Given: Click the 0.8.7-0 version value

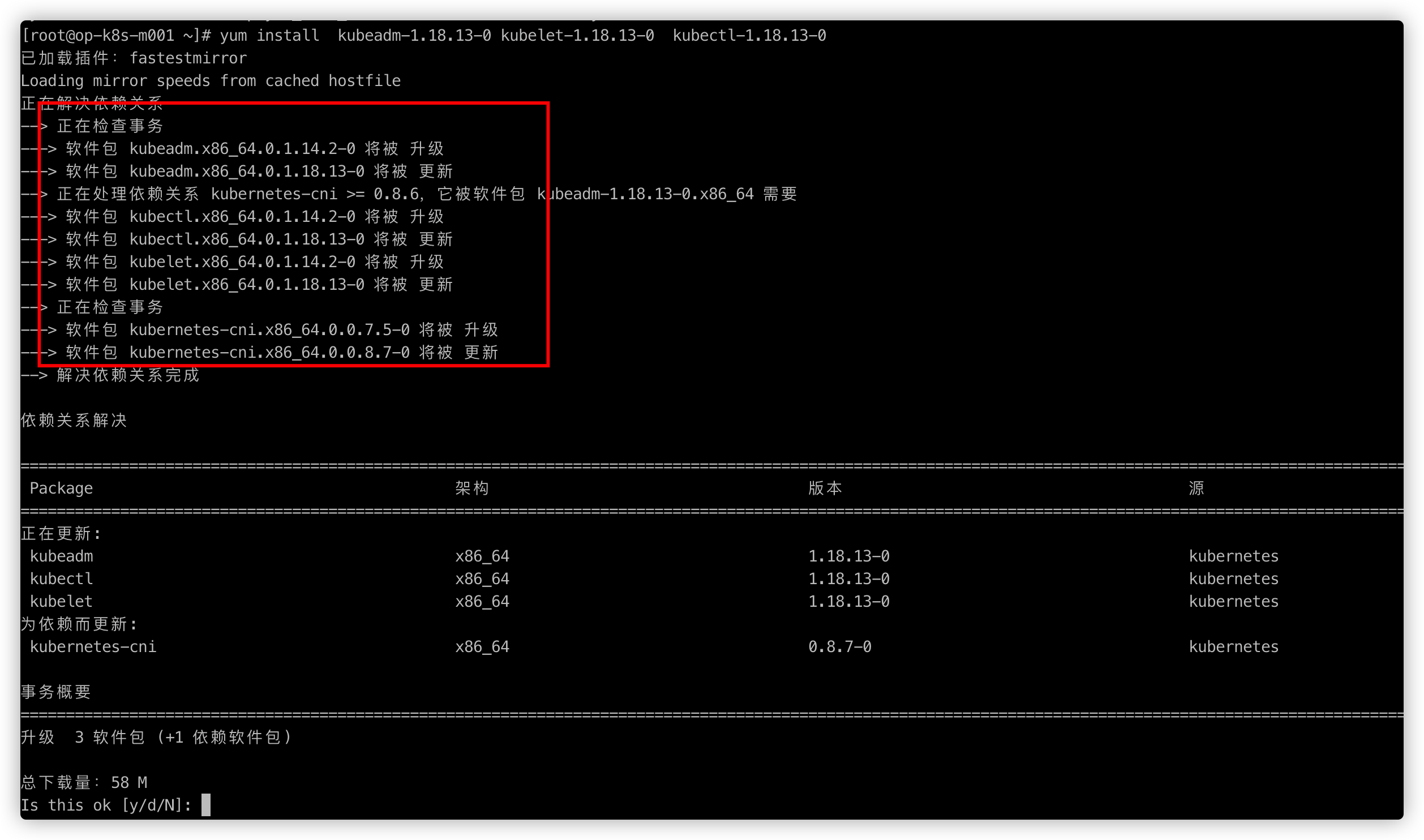Looking at the screenshot, I should (x=840, y=647).
